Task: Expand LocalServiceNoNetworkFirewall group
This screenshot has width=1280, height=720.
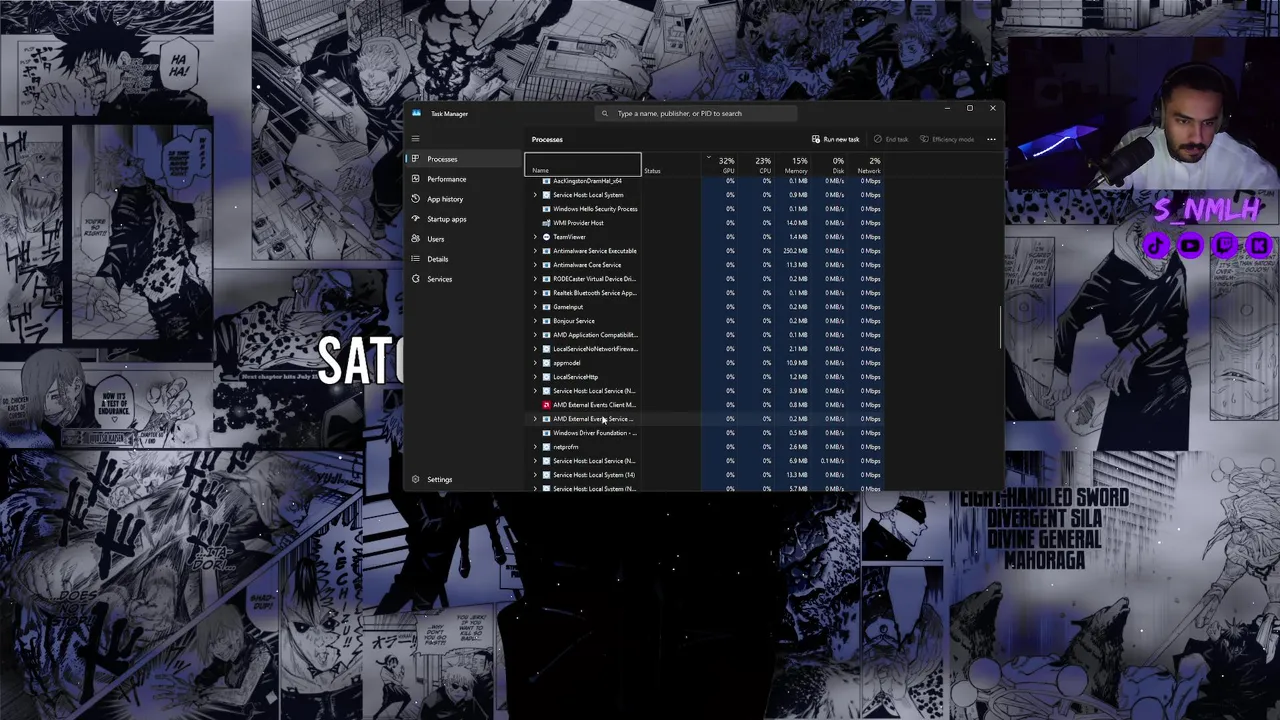Action: point(534,349)
